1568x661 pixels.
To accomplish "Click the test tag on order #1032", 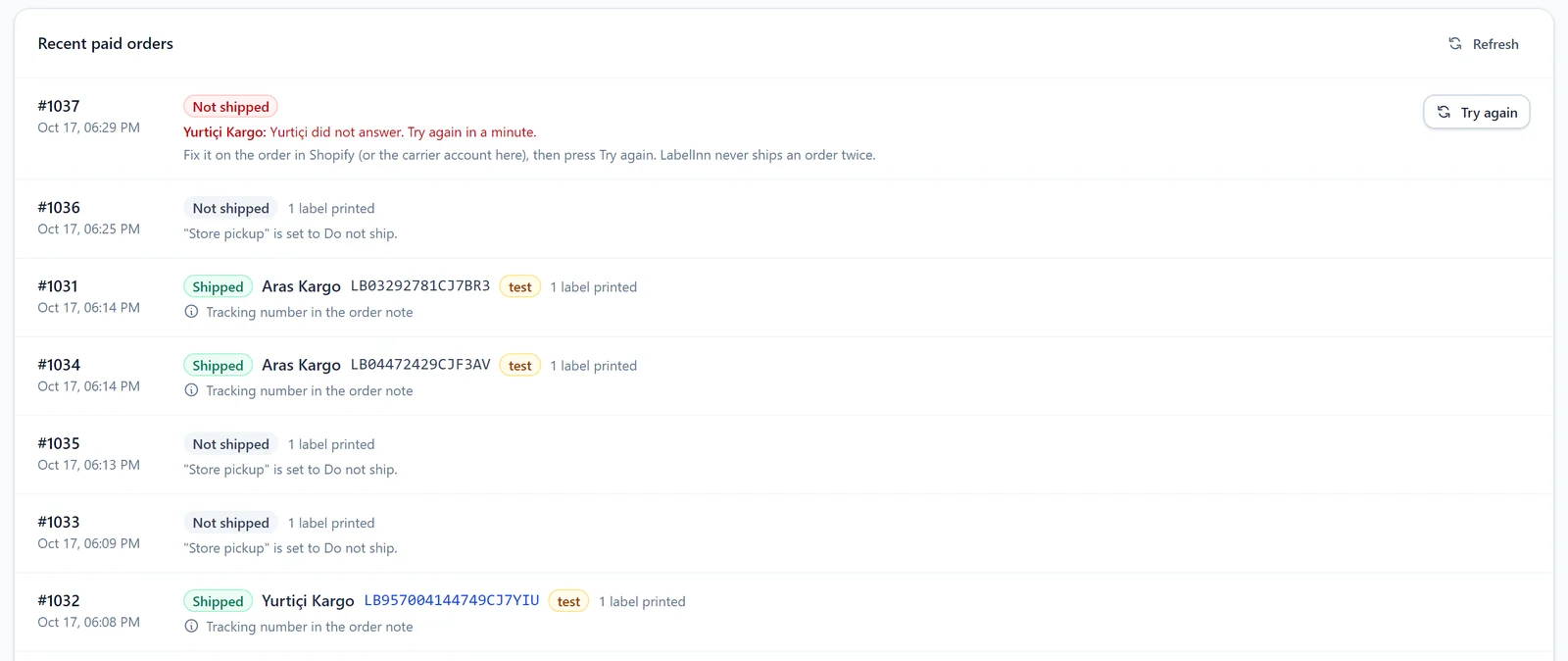I will click(568, 601).
